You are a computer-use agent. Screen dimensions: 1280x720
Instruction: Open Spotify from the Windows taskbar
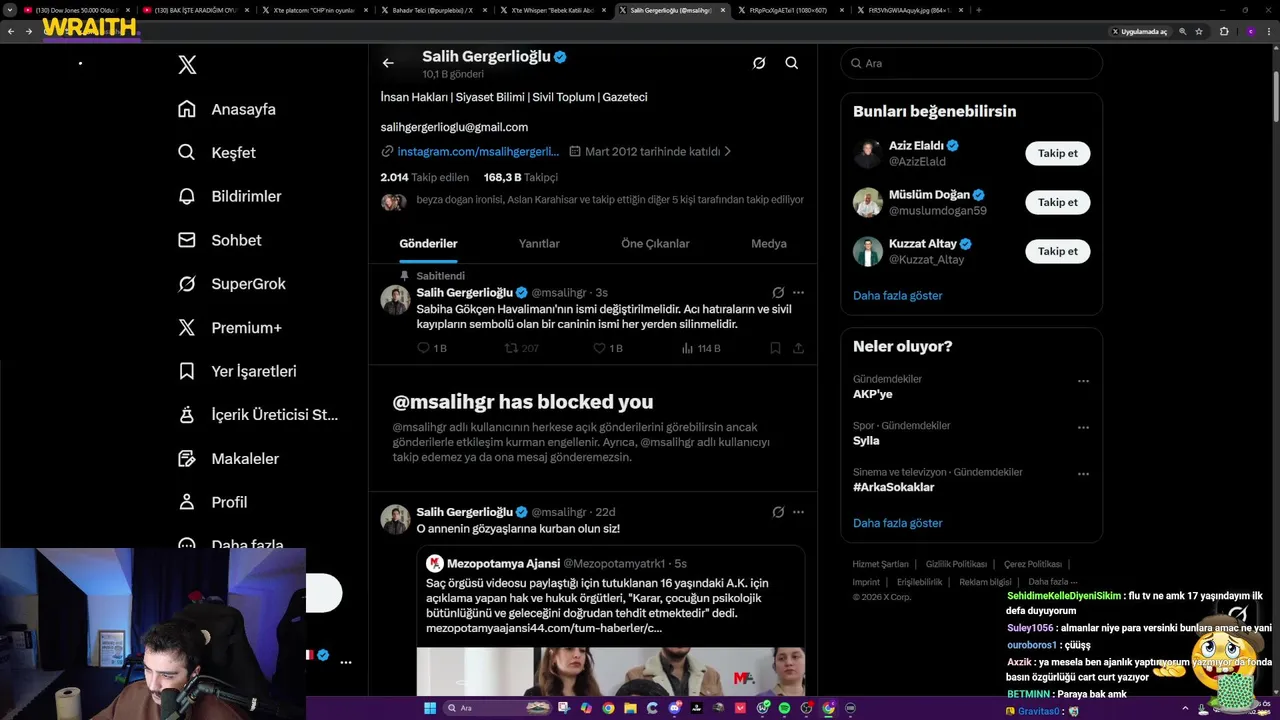784,708
